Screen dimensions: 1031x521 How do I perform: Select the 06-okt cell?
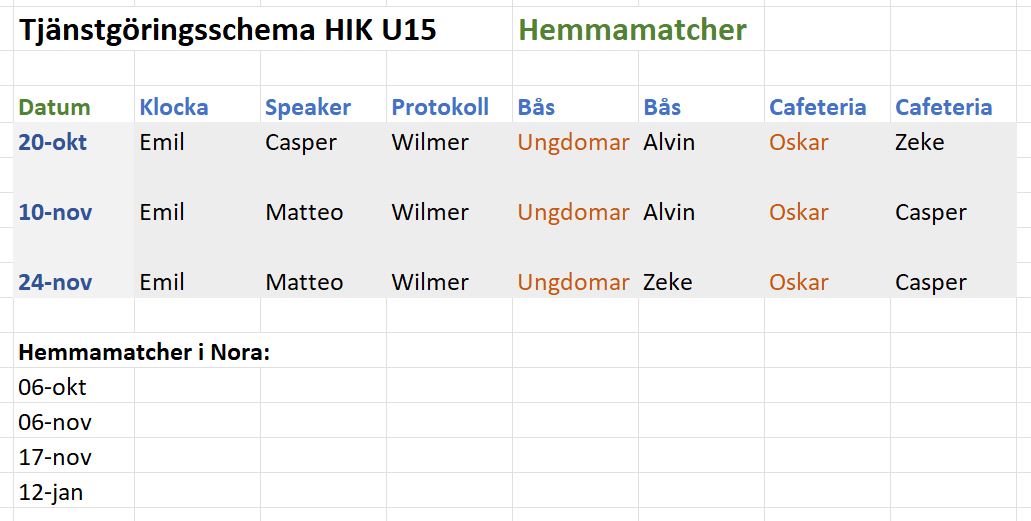click(52, 387)
